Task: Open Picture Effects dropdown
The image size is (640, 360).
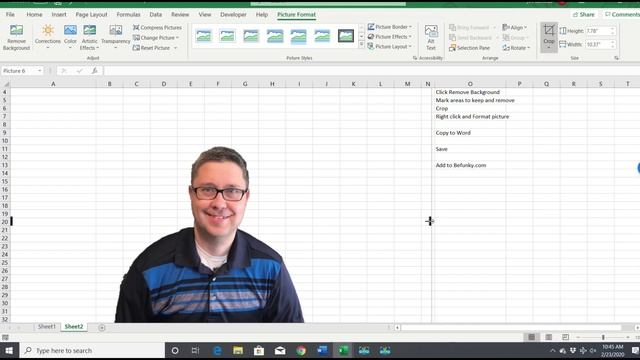Action: click(x=390, y=37)
